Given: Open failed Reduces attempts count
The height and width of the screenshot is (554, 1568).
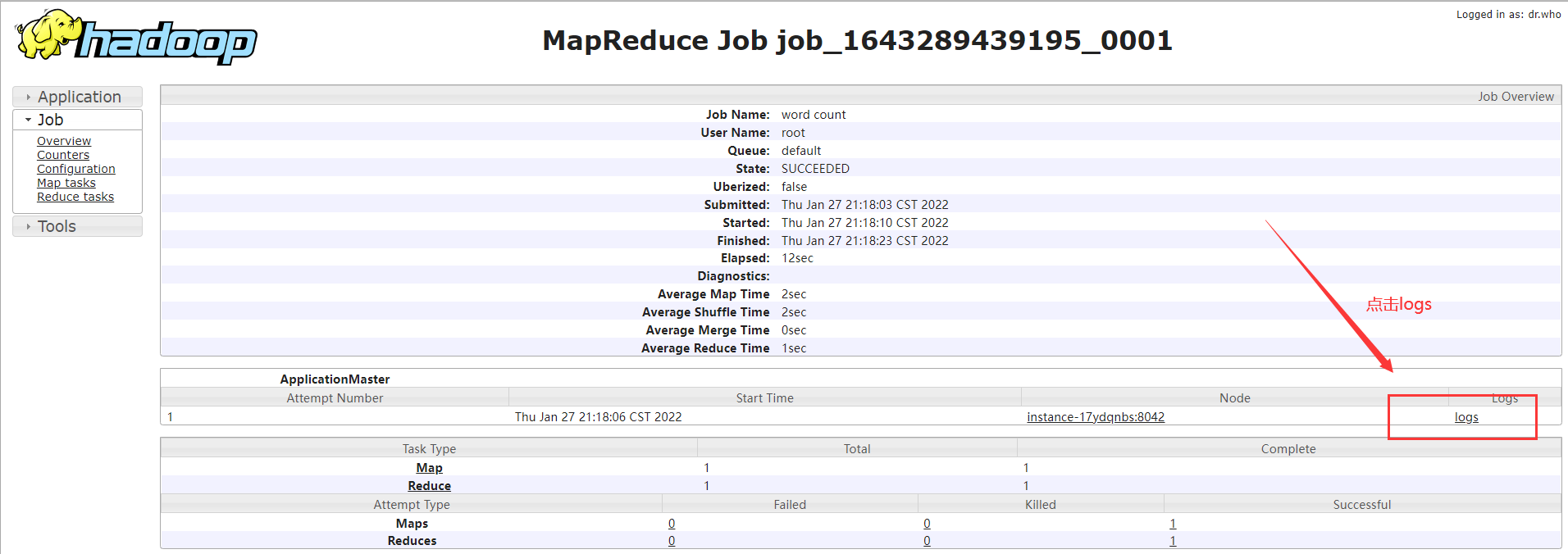Looking at the screenshot, I should 672,541.
